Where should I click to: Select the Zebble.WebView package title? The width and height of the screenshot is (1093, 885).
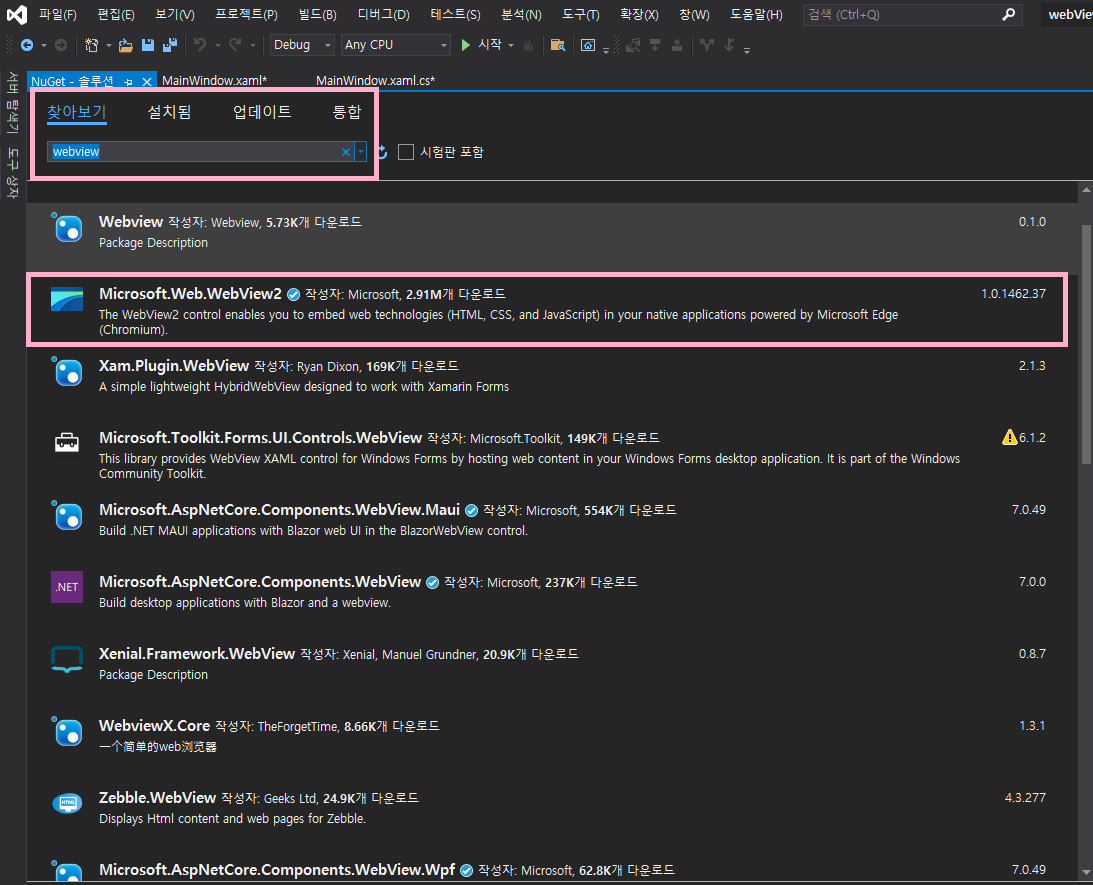[x=158, y=797]
